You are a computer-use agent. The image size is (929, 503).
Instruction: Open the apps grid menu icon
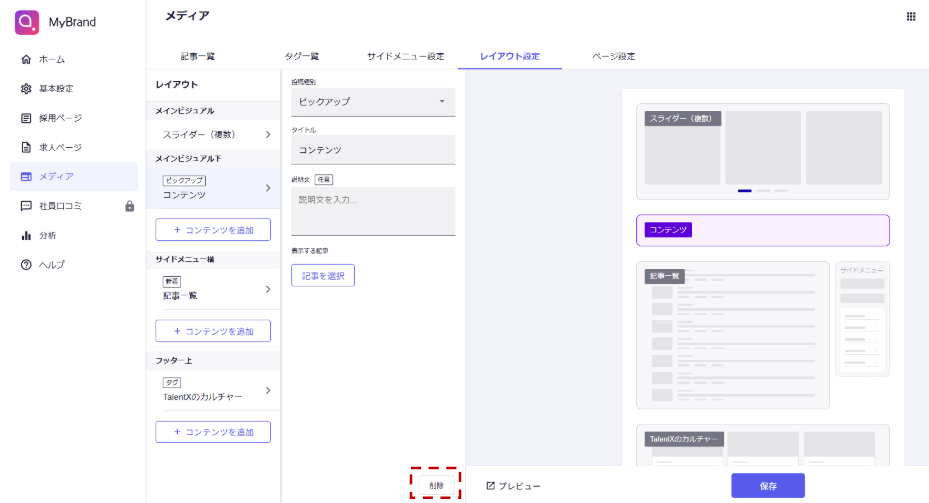911,17
